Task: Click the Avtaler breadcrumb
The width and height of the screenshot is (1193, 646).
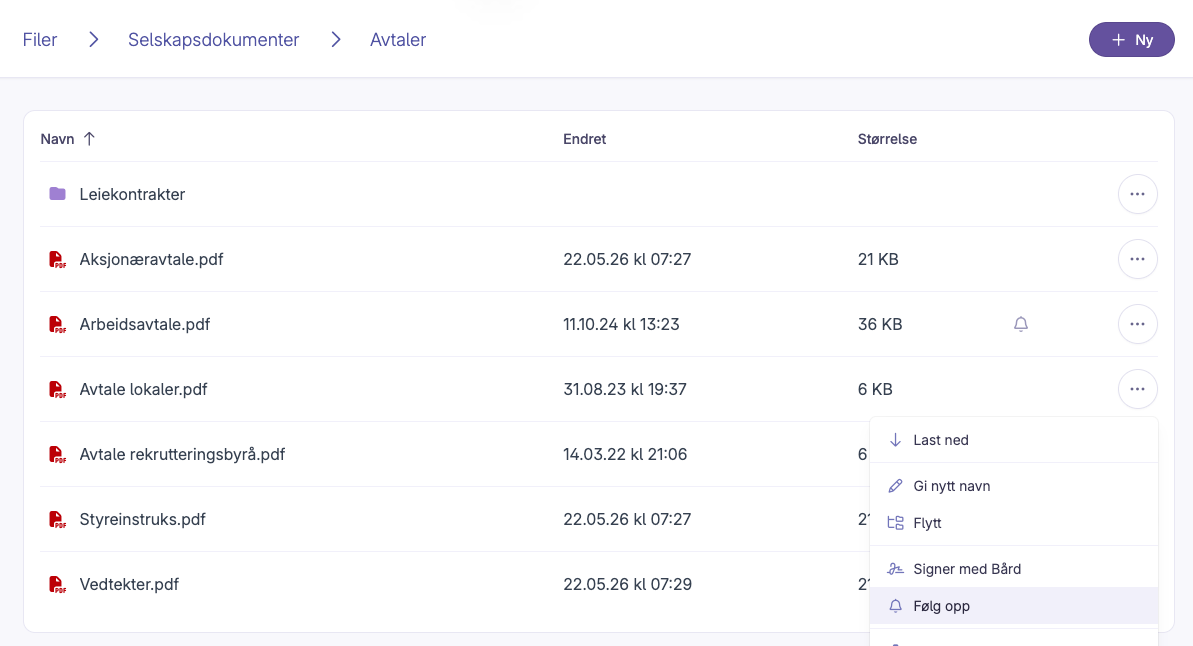Action: point(398,40)
